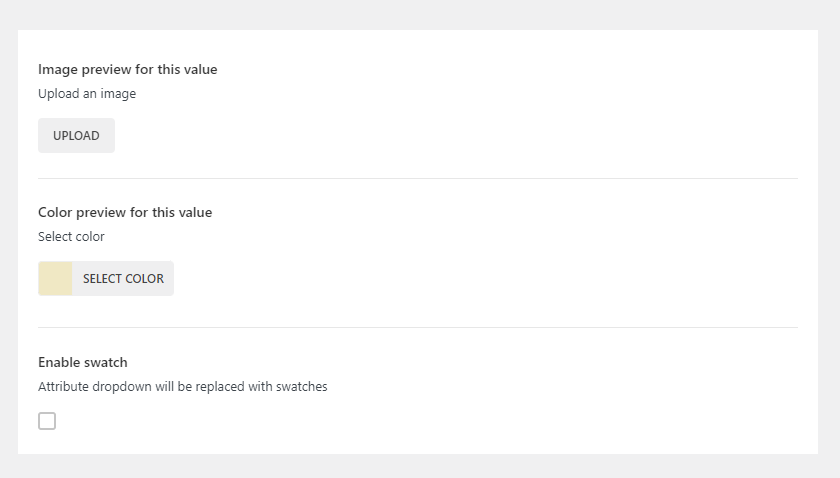
Task: Choose a color for this attribute value
Action: pyautogui.click(x=123, y=279)
